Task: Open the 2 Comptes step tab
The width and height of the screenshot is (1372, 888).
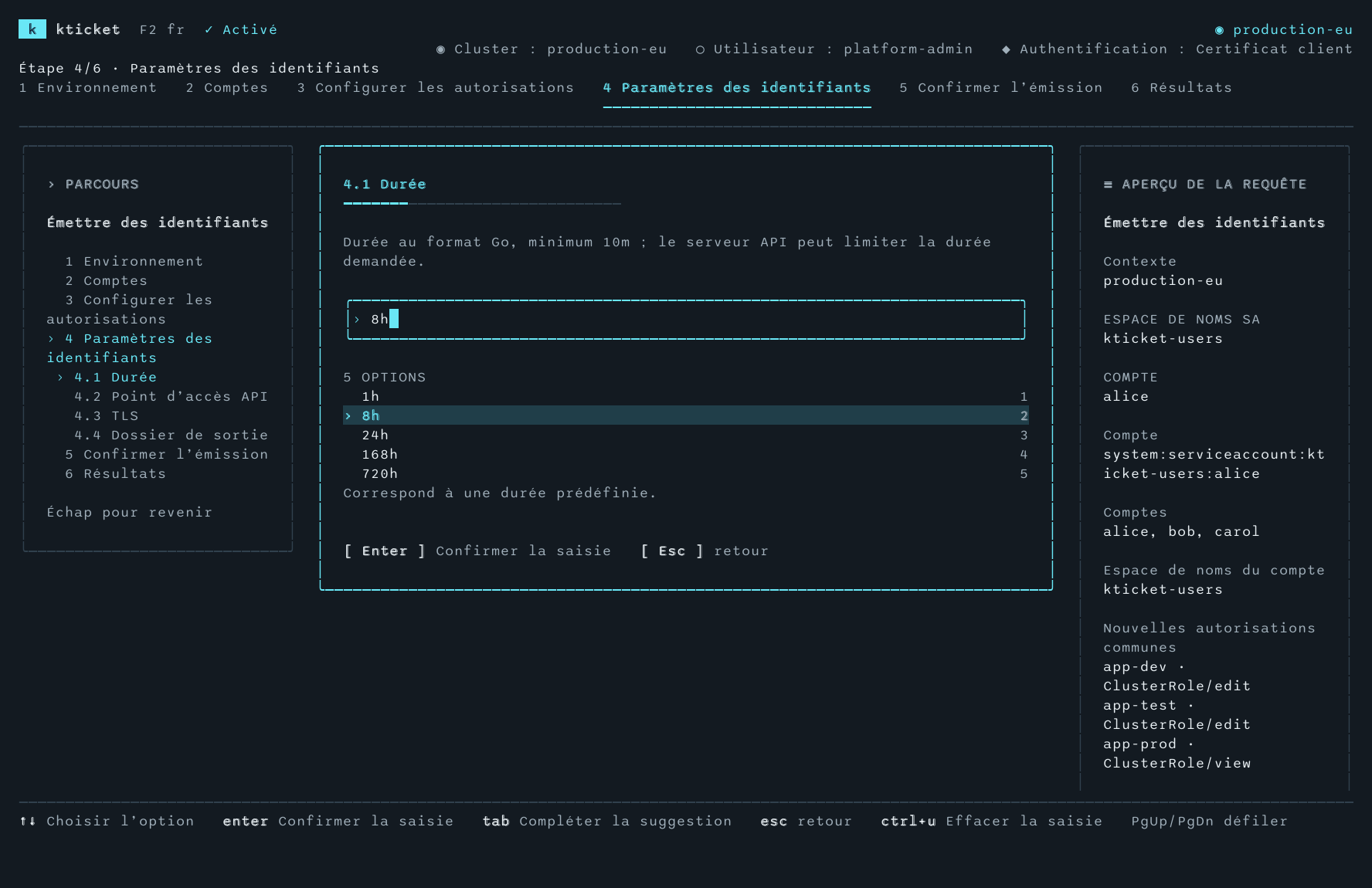Action: click(227, 88)
